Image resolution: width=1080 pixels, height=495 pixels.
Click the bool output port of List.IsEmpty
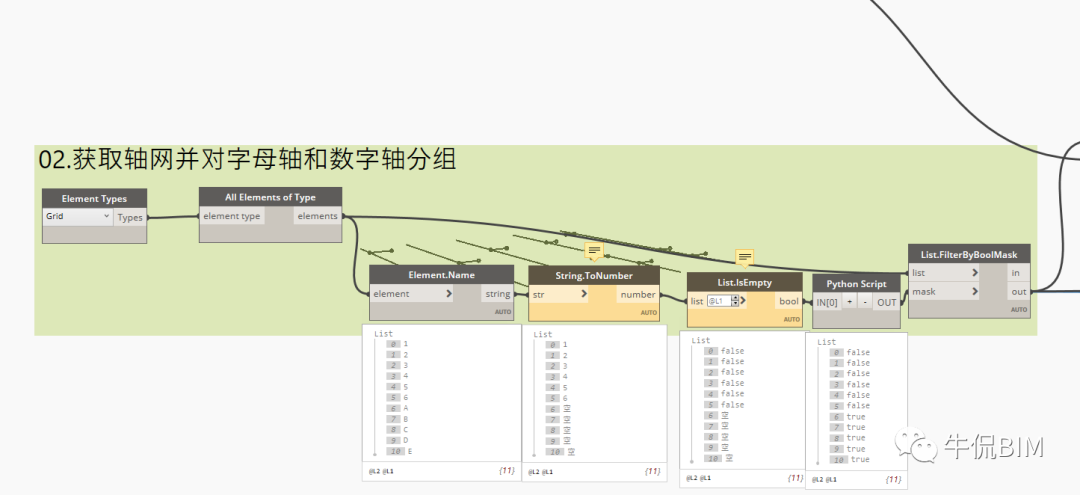(x=789, y=301)
